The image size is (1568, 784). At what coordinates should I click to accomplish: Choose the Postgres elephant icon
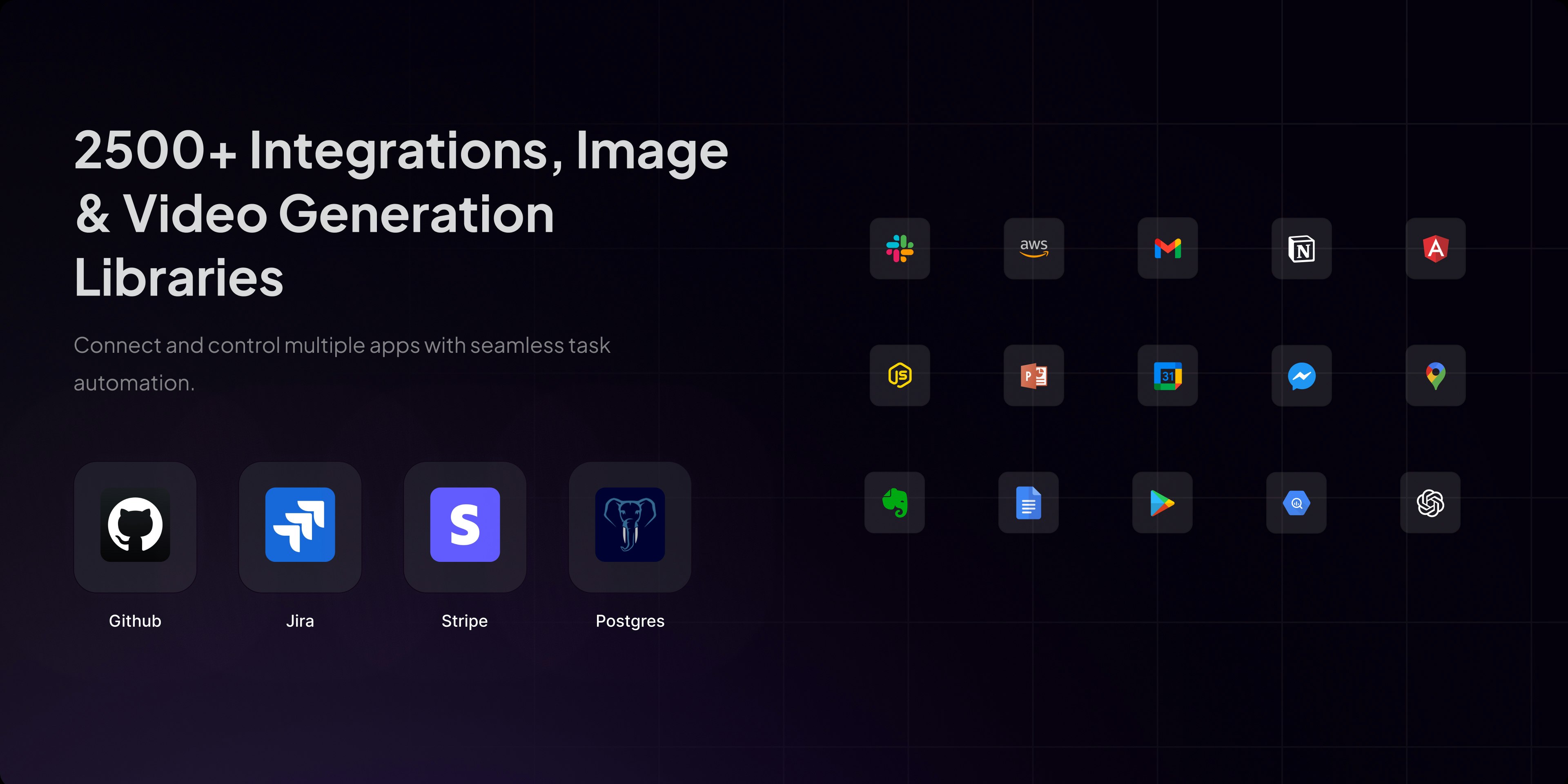point(630,525)
